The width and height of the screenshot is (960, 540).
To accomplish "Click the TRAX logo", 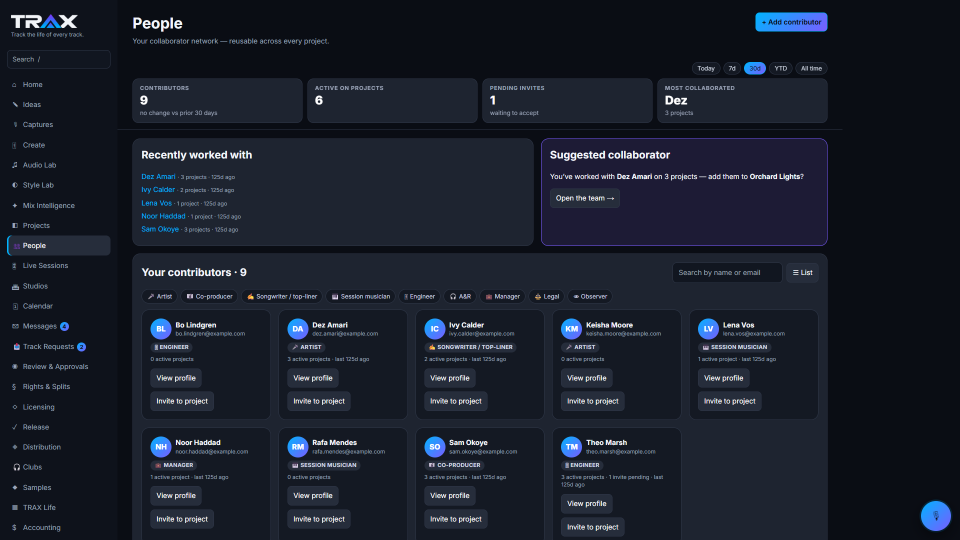I will pos(44,22).
